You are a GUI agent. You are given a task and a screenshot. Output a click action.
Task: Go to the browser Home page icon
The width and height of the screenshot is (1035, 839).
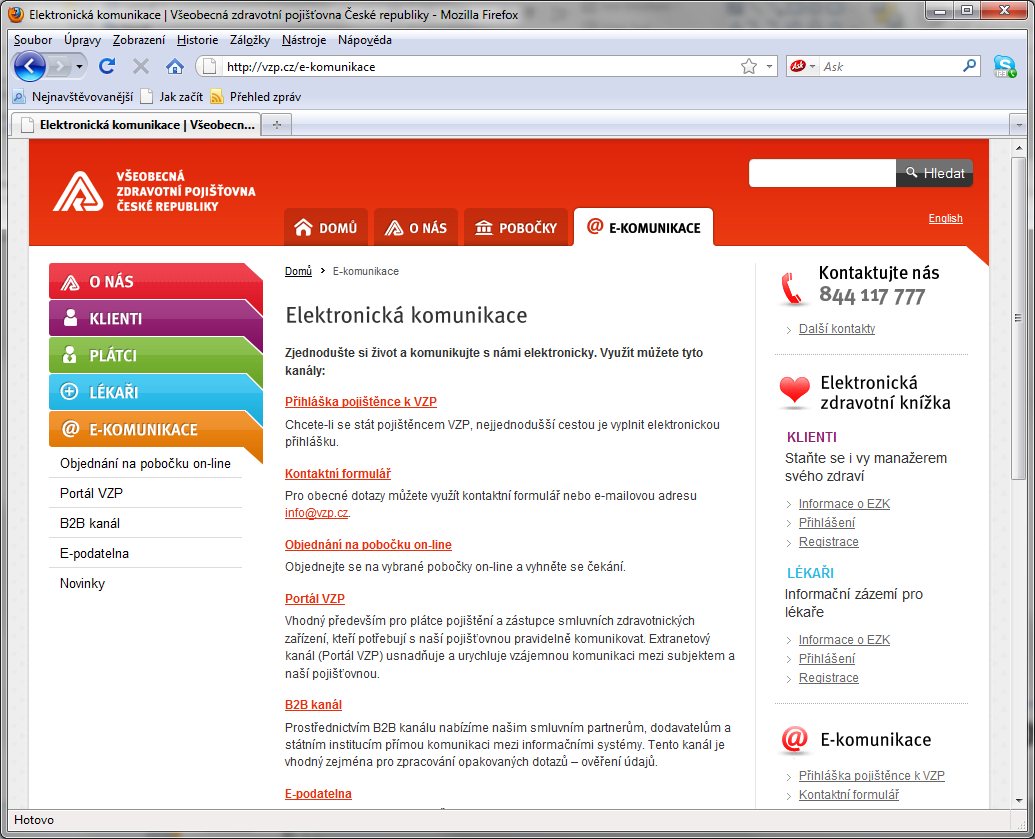click(174, 66)
